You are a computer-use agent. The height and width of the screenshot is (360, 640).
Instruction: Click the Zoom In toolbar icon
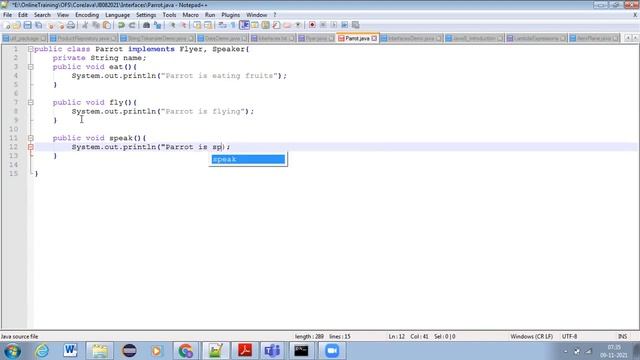(x=173, y=25)
